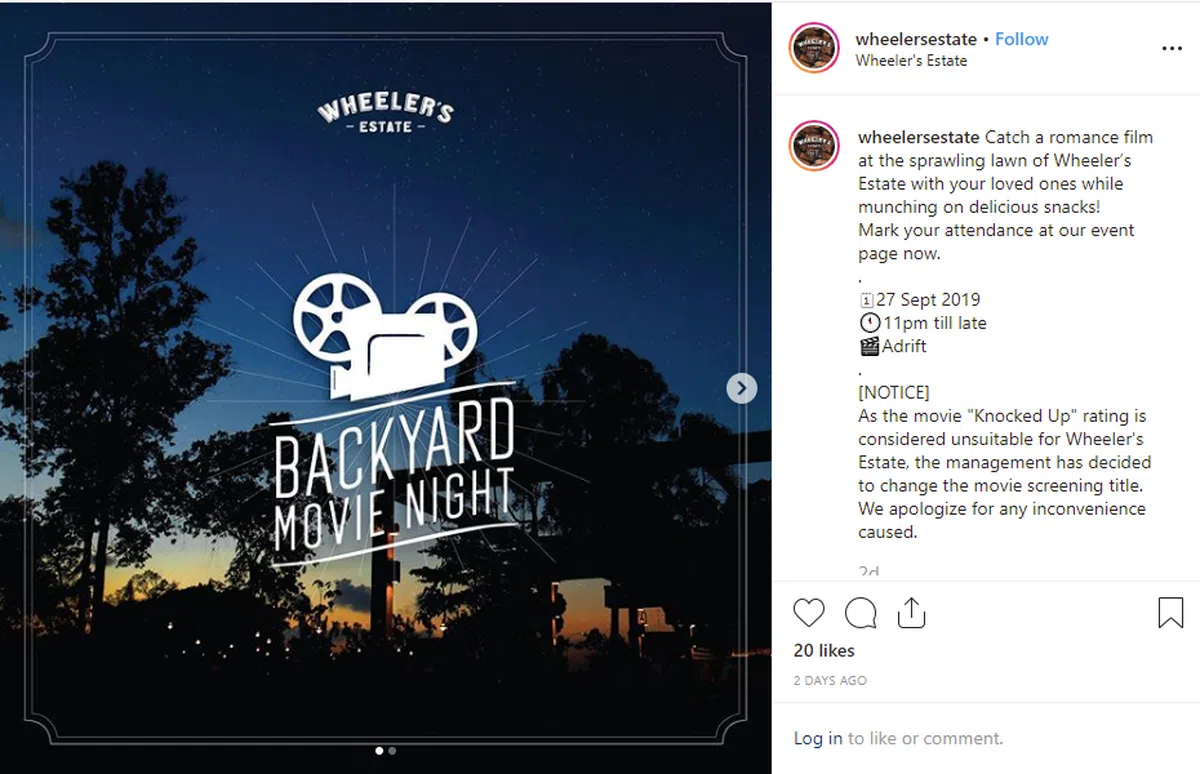The image size is (1200, 774).
Task: Click the wheelersestate avatar in the post header
Action: point(814,48)
